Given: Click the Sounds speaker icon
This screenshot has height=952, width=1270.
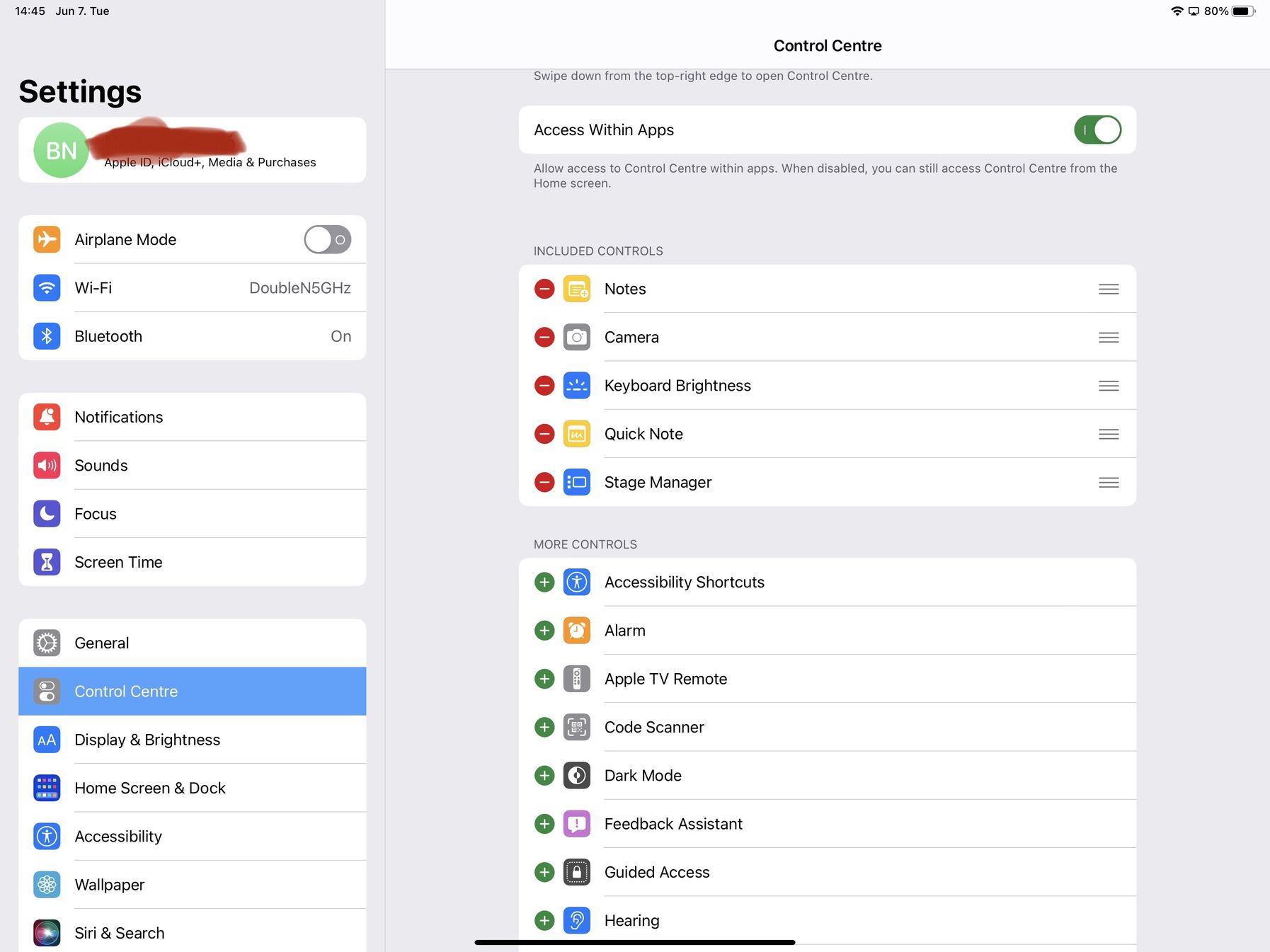Looking at the screenshot, I should click(47, 465).
